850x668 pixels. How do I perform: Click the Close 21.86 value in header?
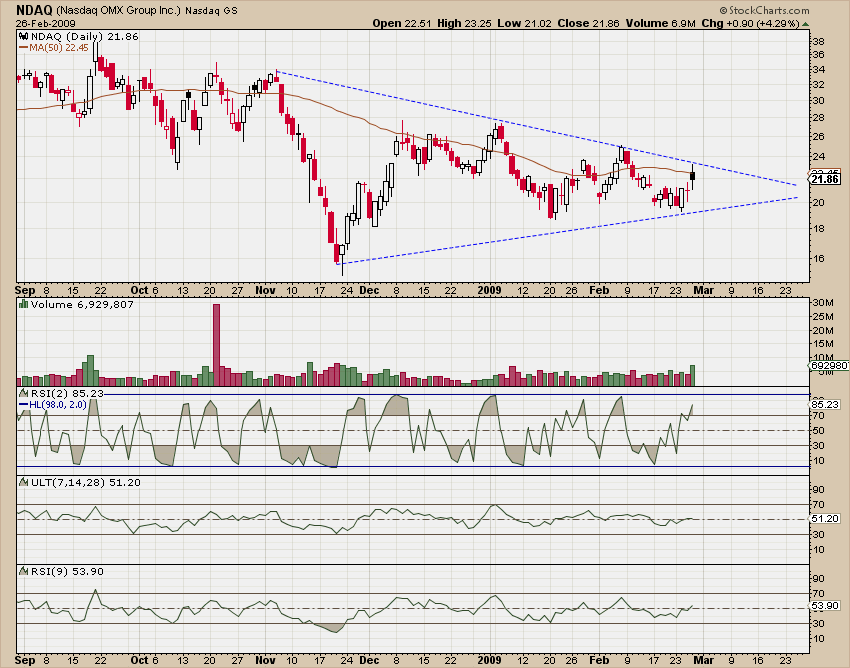(x=589, y=23)
